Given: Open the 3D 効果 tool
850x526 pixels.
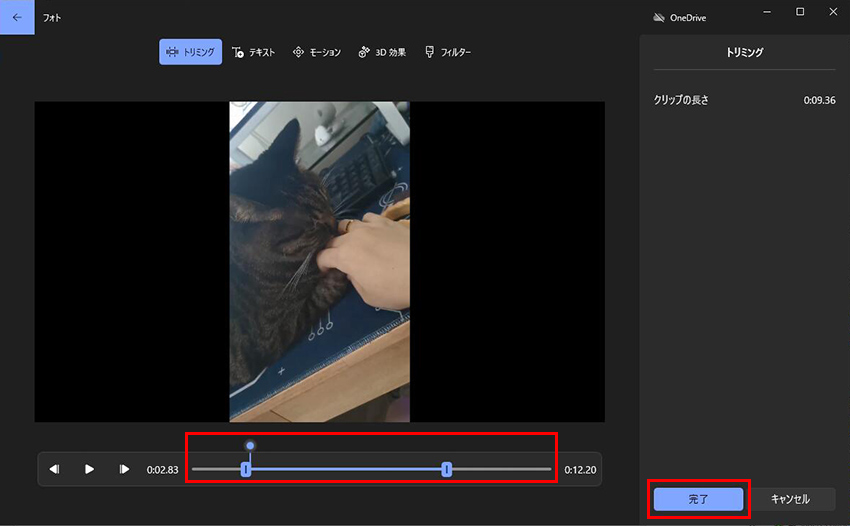Looking at the screenshot, I should [x=382, y=52].
